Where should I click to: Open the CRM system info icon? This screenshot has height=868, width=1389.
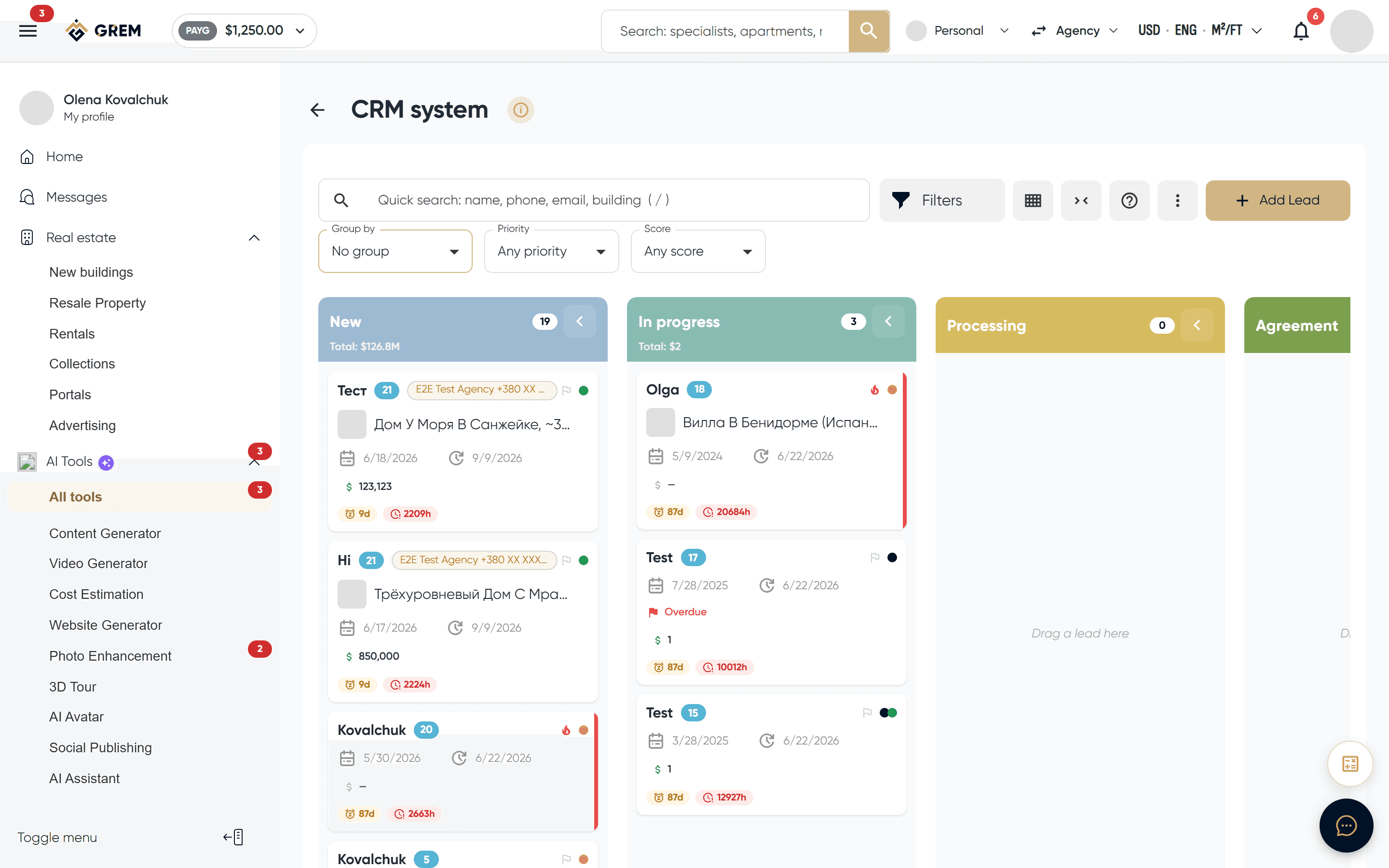point(520,109)
